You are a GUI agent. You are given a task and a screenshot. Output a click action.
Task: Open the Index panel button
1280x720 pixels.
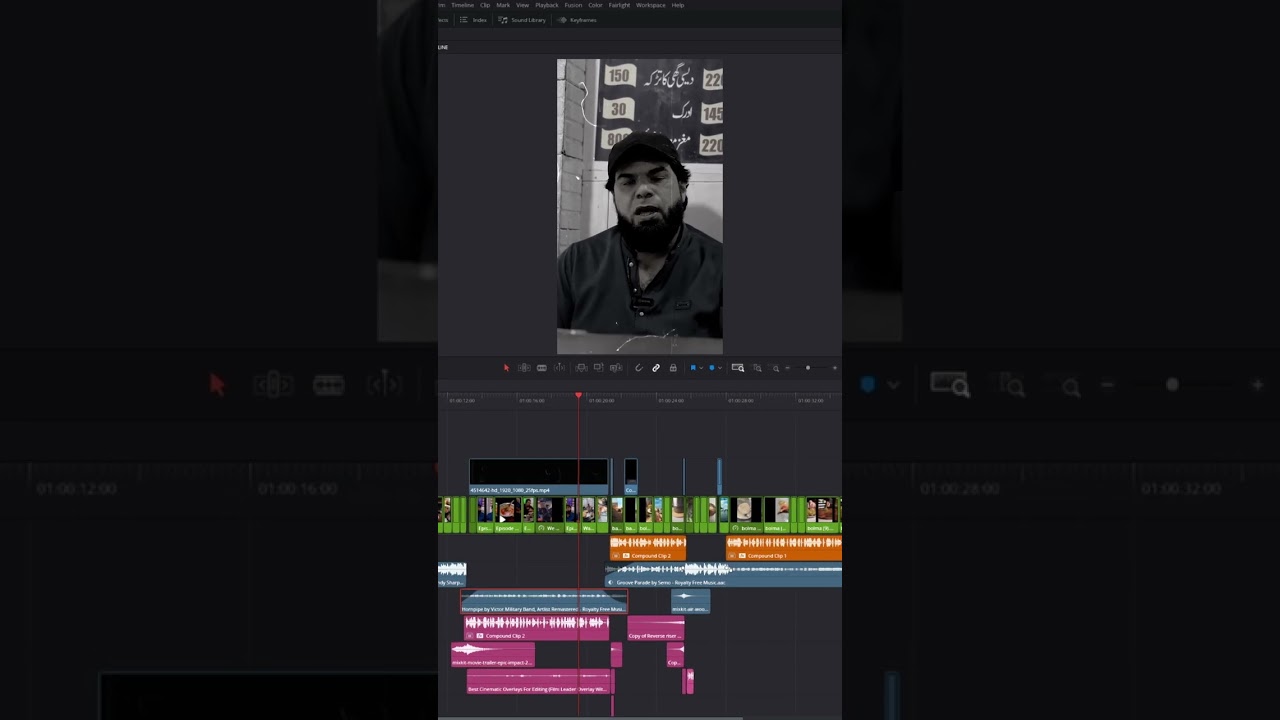pos(473,20)
